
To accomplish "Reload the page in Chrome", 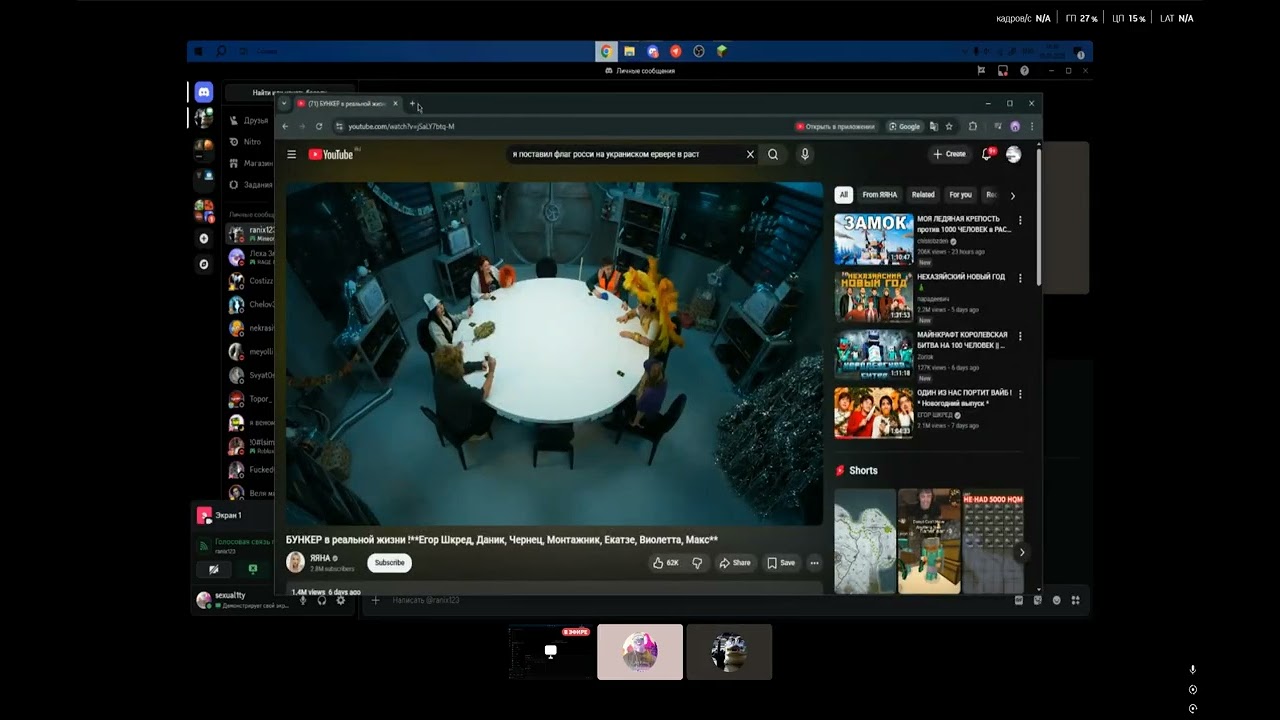I will click(x=319, y=126).
